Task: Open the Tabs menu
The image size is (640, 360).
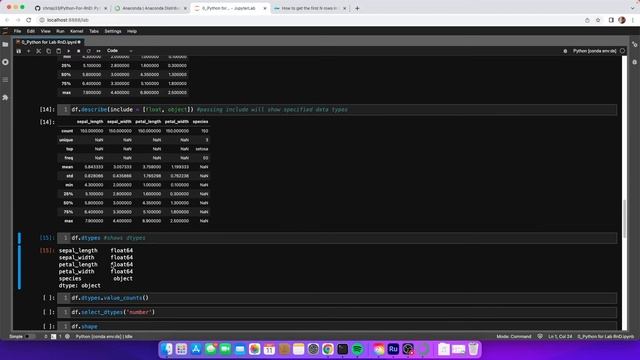Action: [x=94, y=31]
